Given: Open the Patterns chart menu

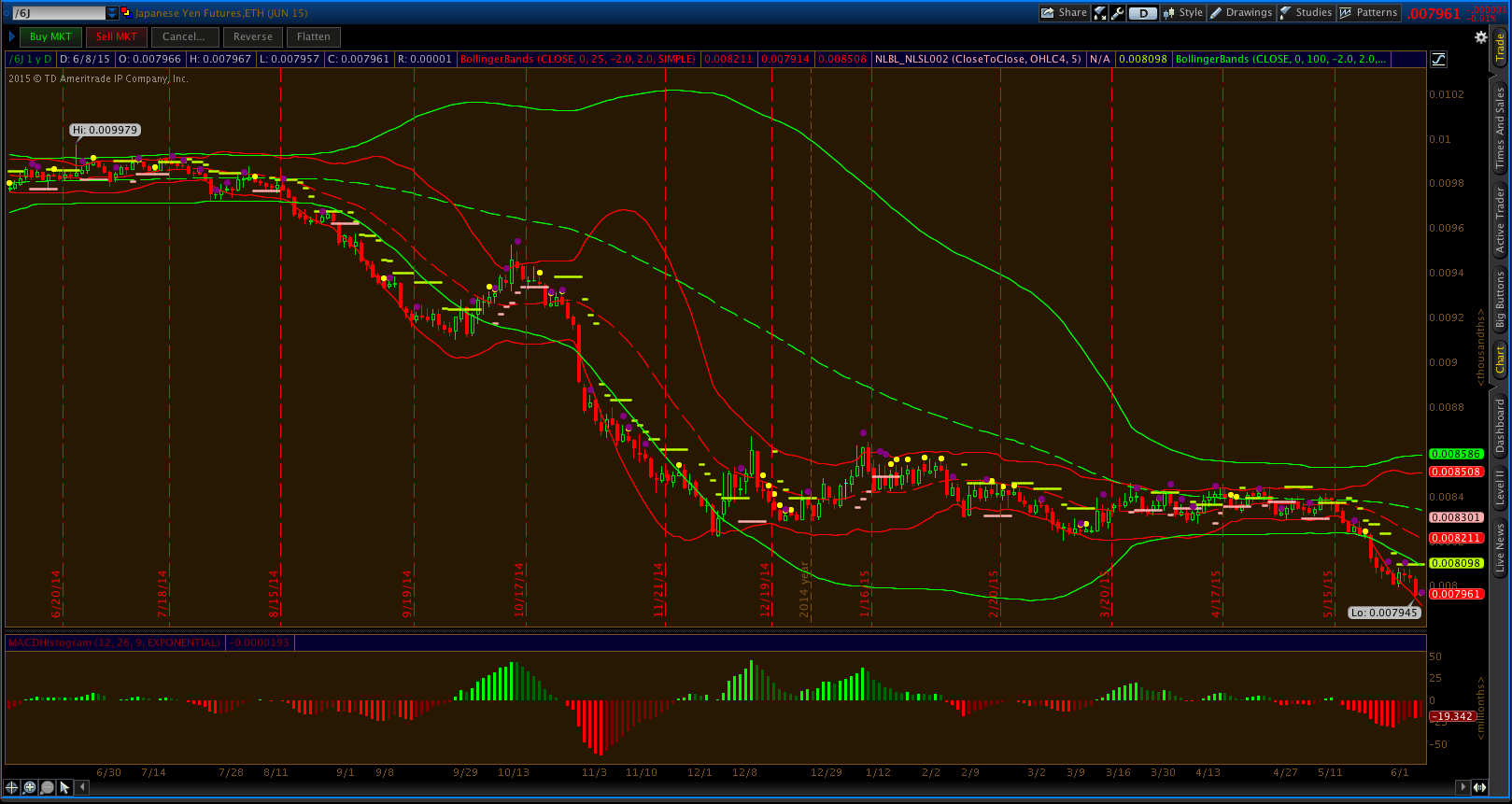Looking at the screenshot, I should [1368, 13].
